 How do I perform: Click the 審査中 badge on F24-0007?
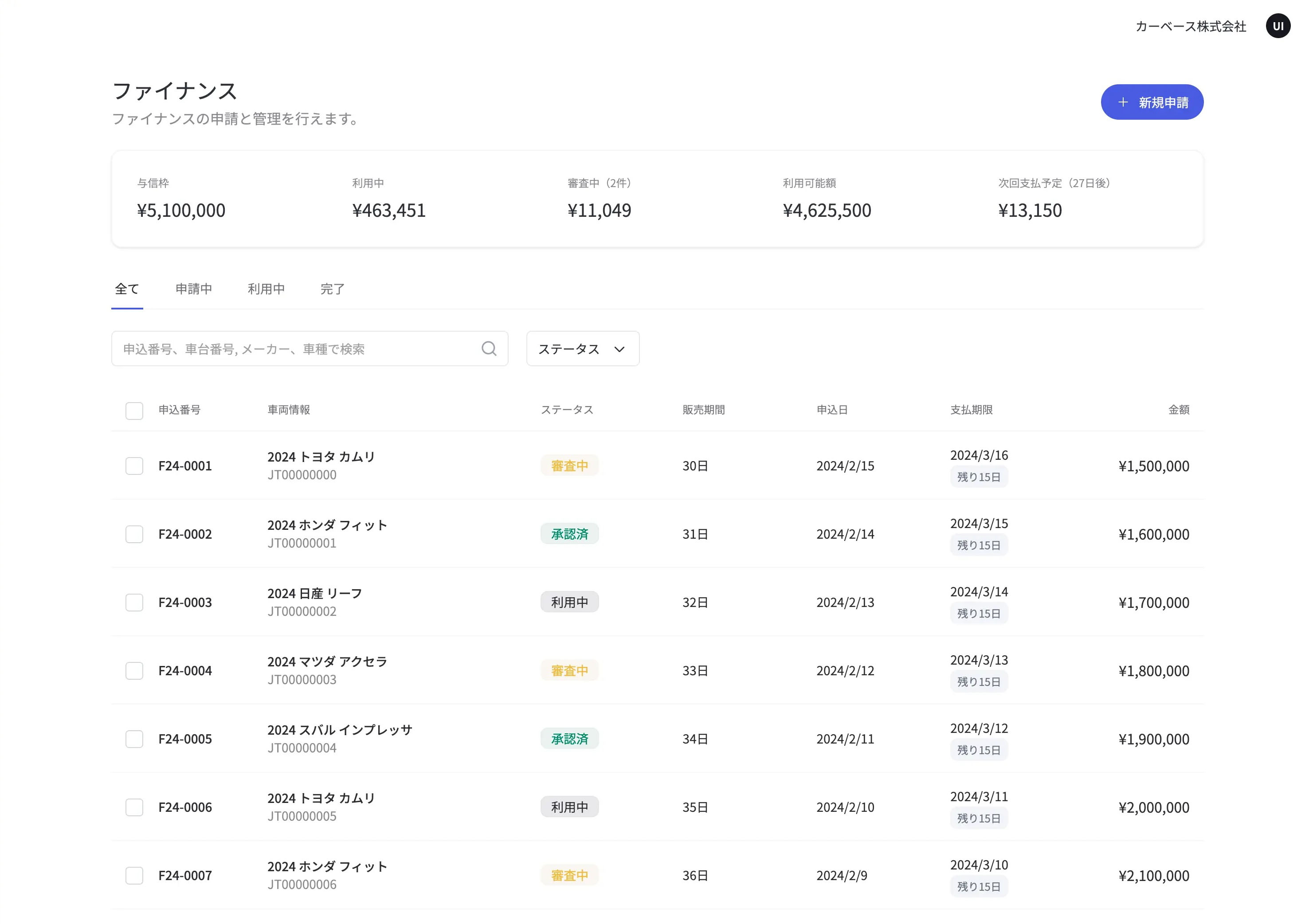[x=569, y=875]
